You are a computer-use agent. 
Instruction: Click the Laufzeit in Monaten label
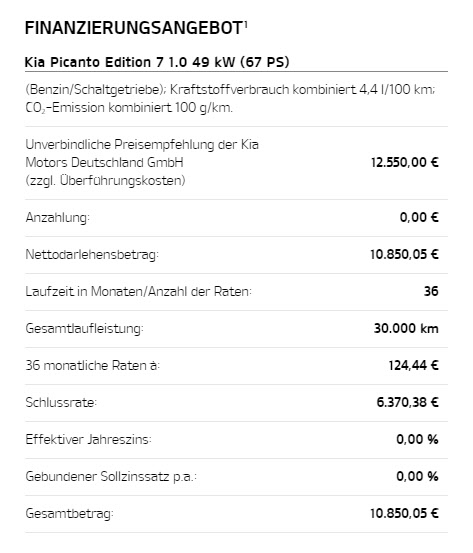pos(138,292)
